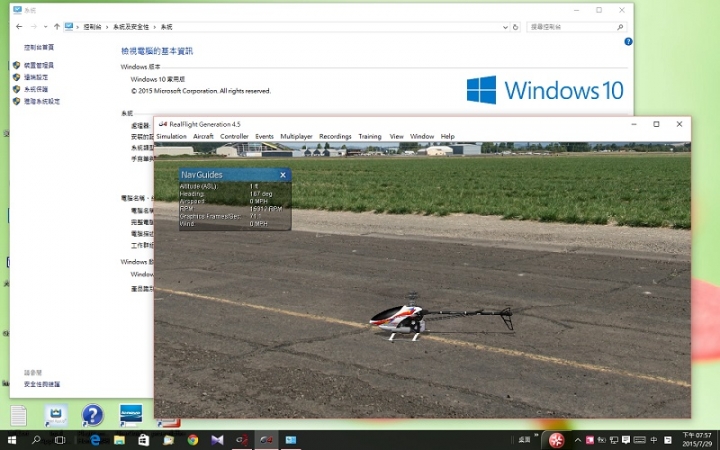Open Task View from taskbar
This screenshot has width=720, height=450.
tap(60, 440)
